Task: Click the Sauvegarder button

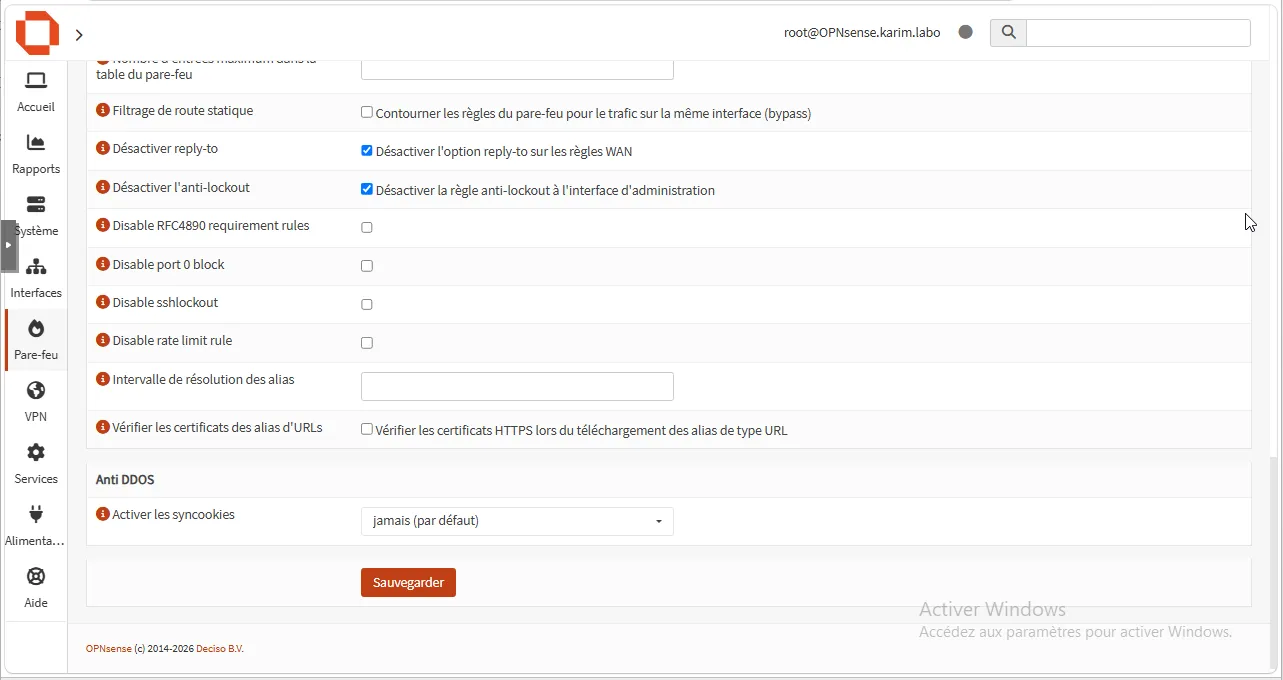Action: click(408, 582)
